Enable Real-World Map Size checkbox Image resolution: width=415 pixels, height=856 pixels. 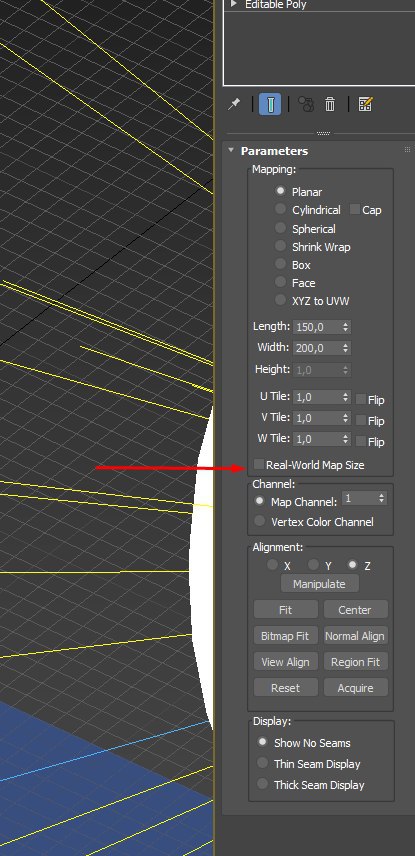[258, 465]
